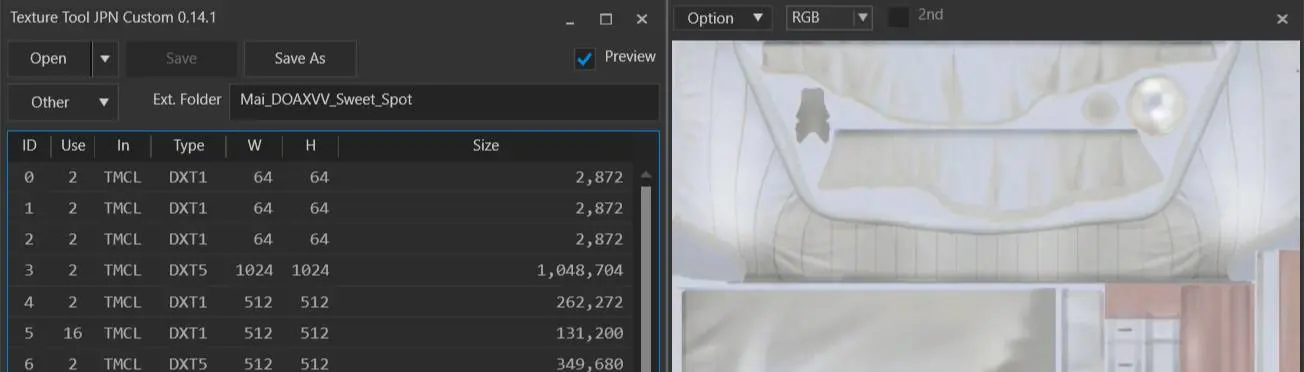Minimize the Texture Tool window
Viewport: 1304px width, 372px height.
pos(569,19)
